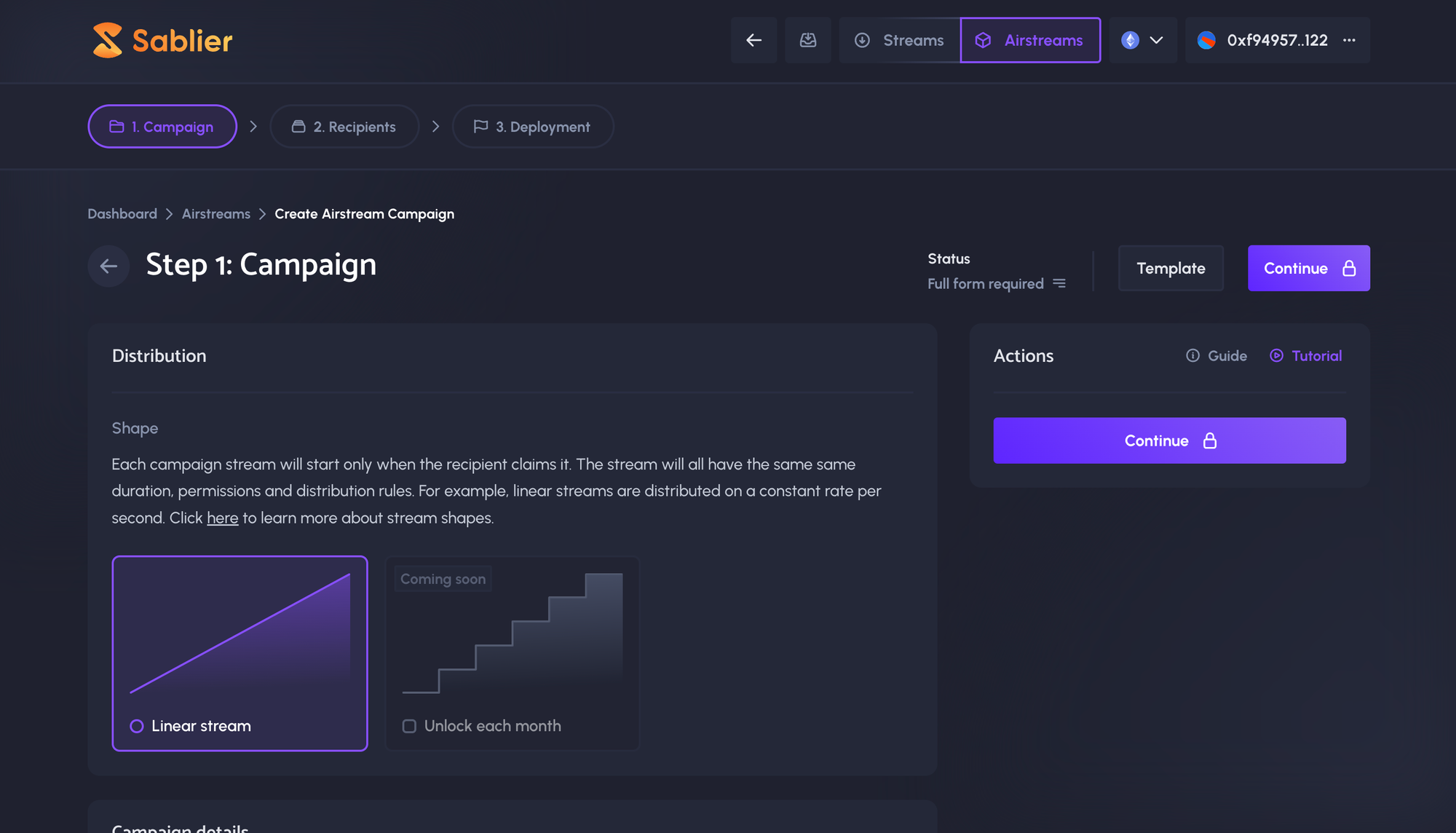Open the three-dot account options

click(1349, 40)
